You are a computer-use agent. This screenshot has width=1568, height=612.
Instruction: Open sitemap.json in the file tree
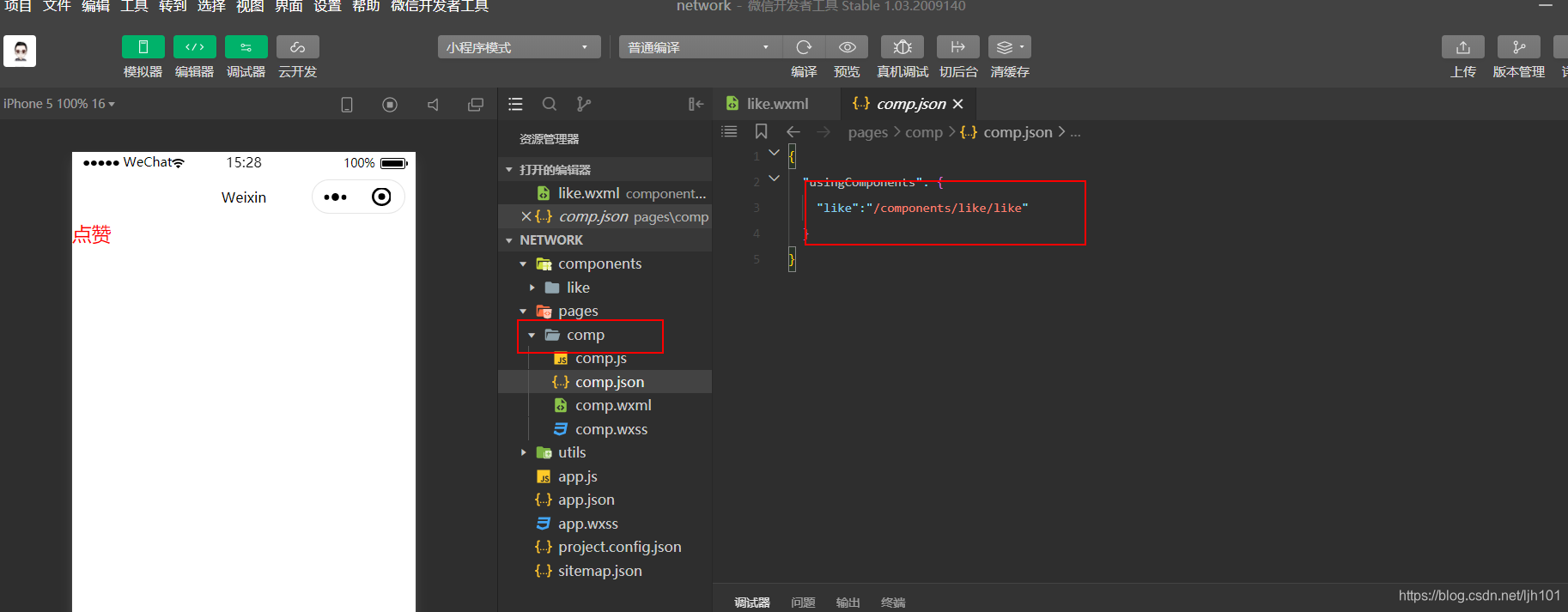[605, 571]
